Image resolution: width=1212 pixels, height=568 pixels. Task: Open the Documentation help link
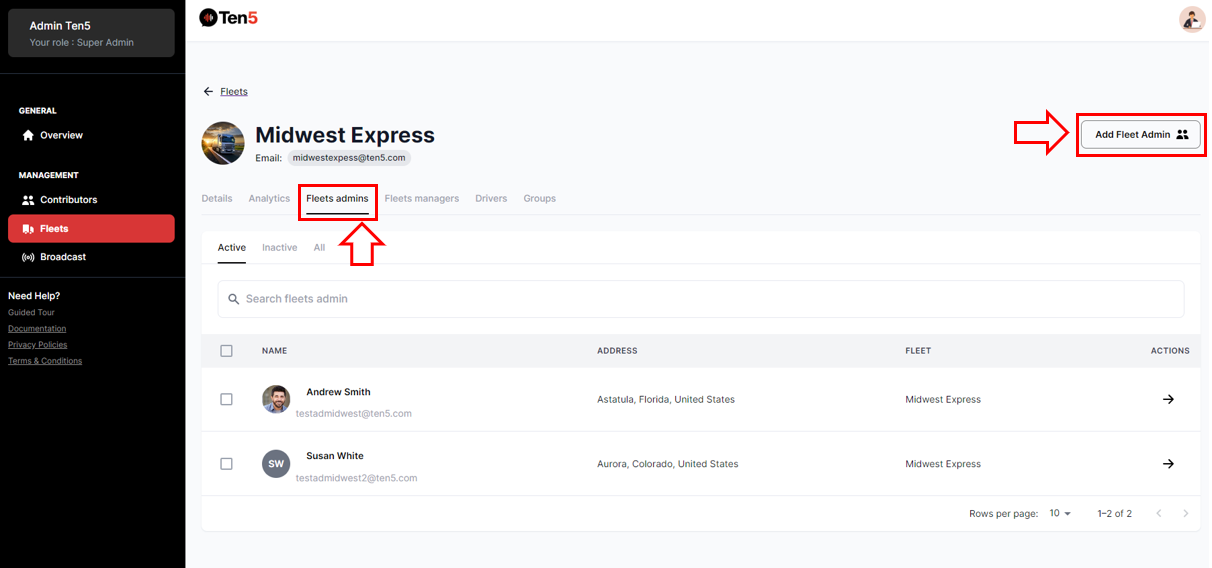pos(37,328)
